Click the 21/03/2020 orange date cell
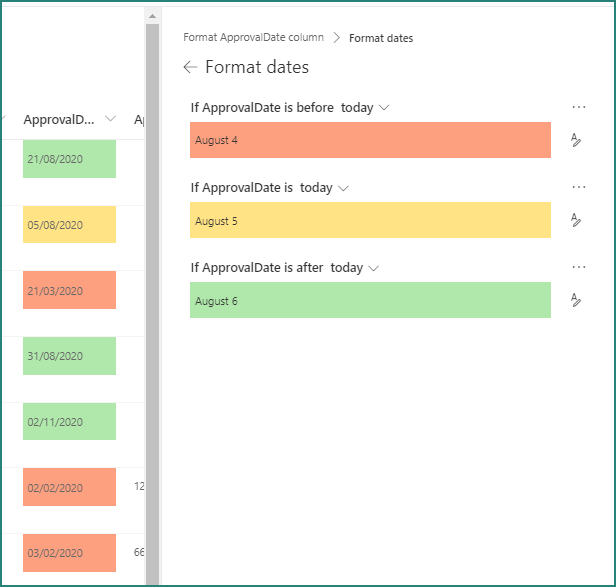This screenshot has height=587, width=616. (69, 290)
